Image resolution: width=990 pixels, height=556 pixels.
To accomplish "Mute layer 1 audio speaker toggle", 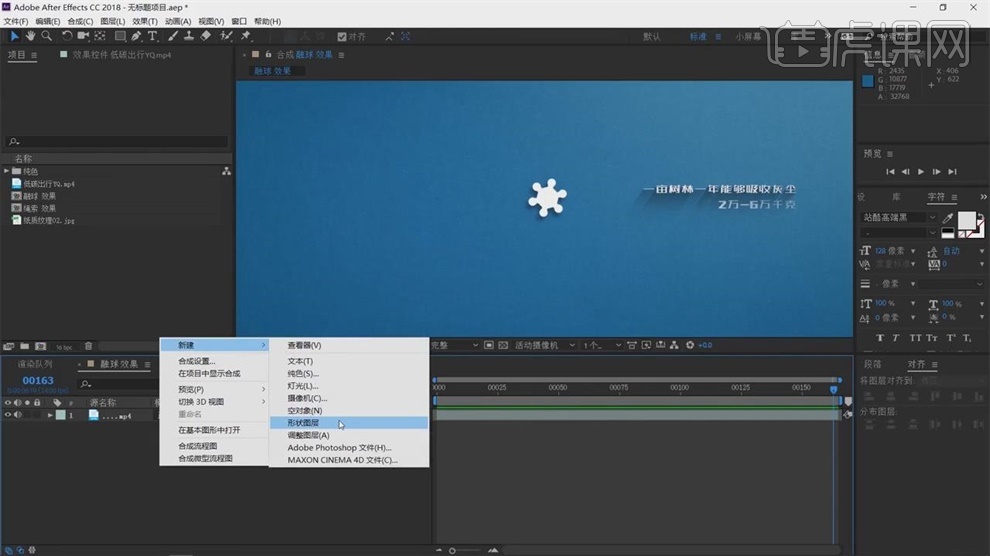I will pos(17,415).
